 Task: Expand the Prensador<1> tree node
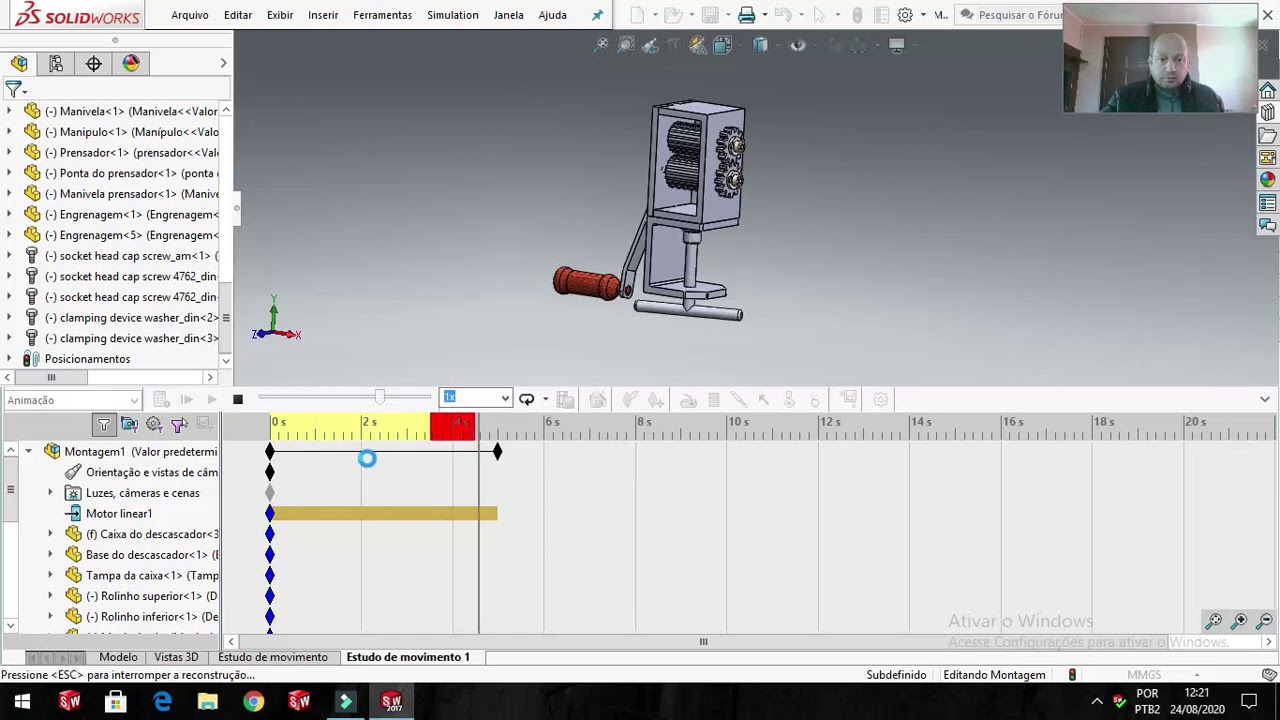pyautogui.click(x=10, y=152)
